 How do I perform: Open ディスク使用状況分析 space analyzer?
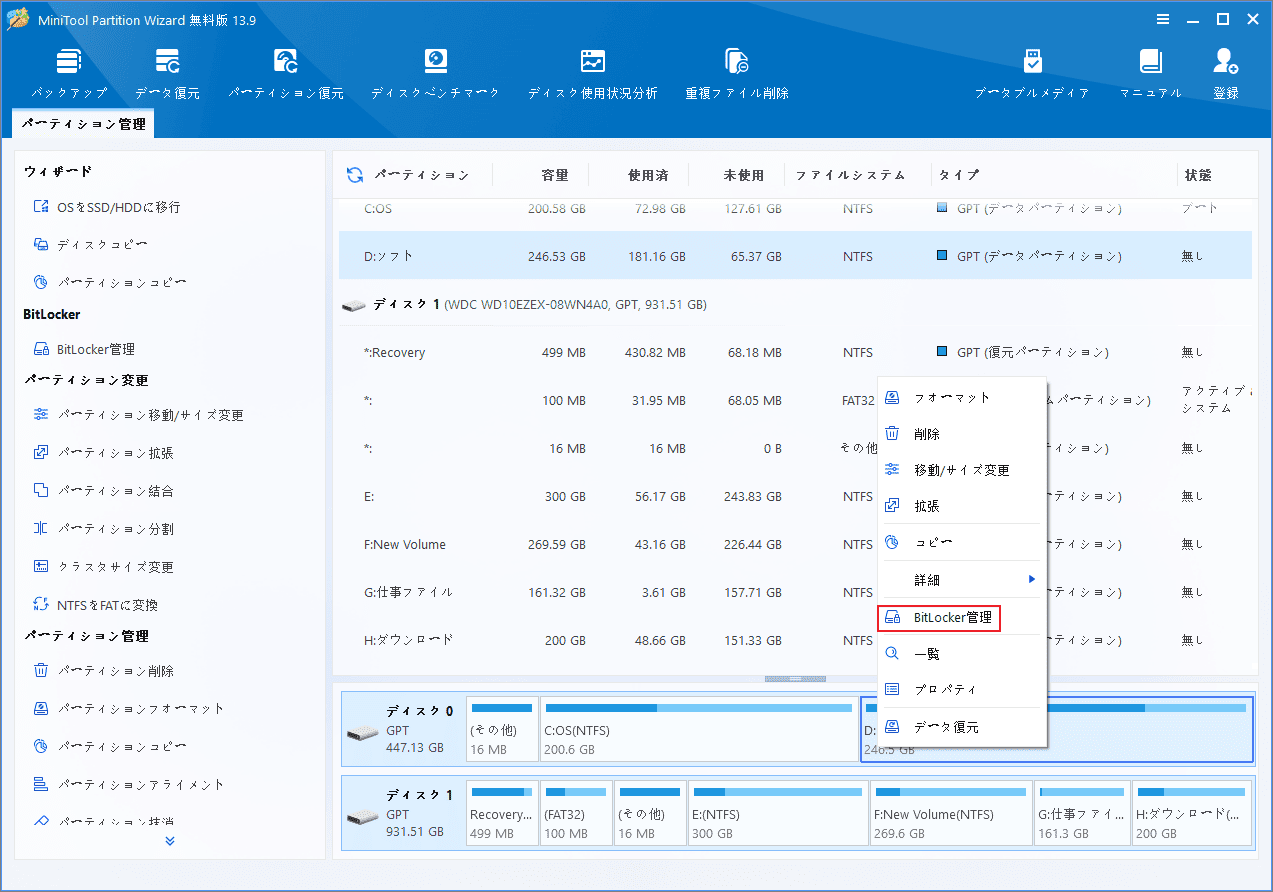point(593,73)
